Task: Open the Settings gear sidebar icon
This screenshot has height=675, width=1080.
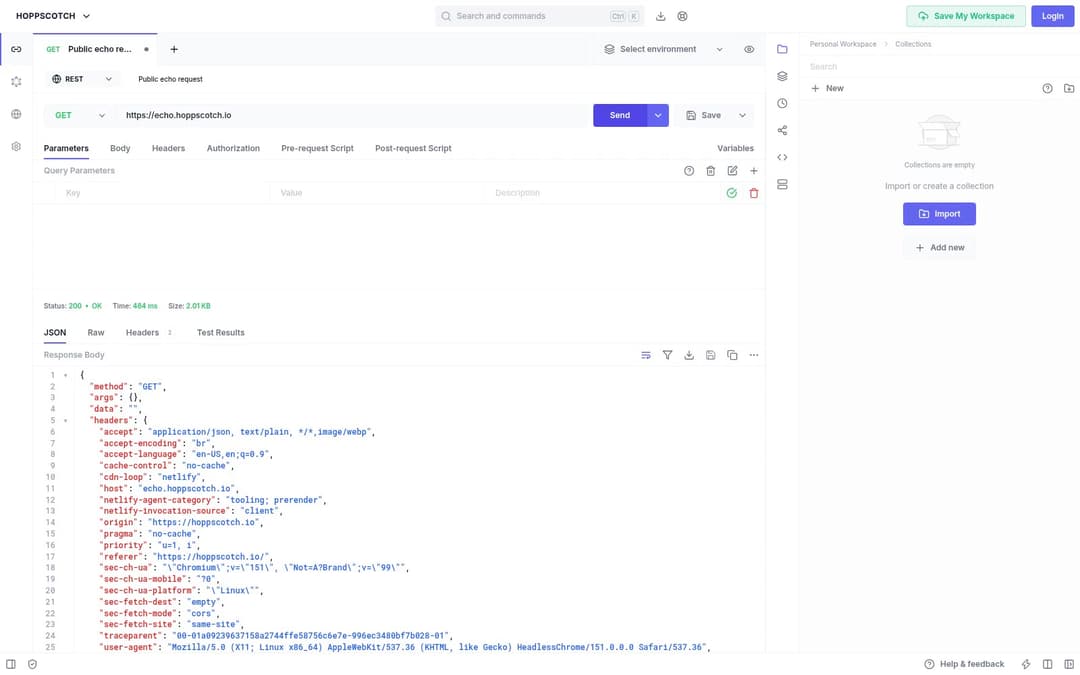Action: (16, 147)
